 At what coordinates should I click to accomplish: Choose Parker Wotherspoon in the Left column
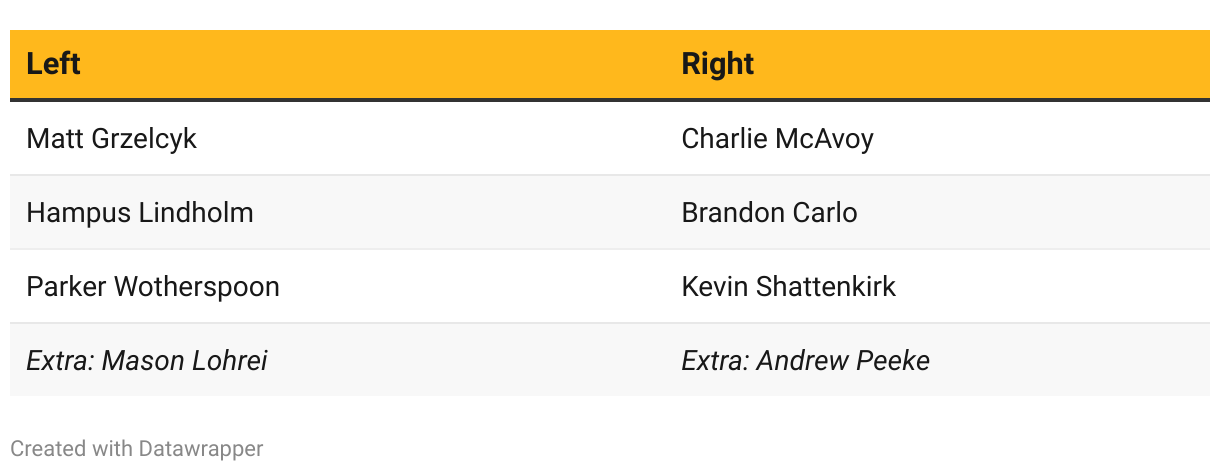pos(152,286)
